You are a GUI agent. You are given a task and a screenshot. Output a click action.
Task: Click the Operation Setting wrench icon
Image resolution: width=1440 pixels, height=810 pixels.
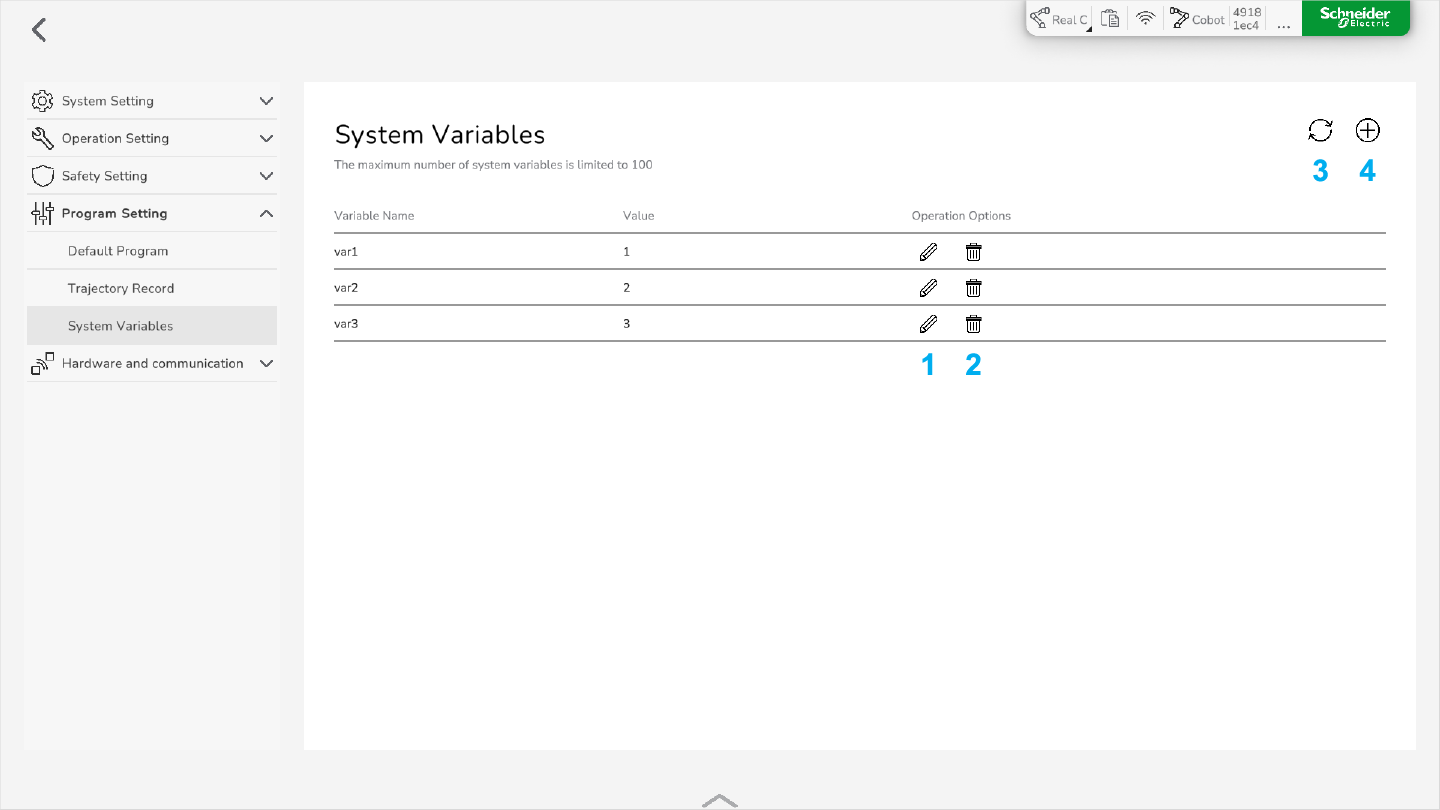42,138
